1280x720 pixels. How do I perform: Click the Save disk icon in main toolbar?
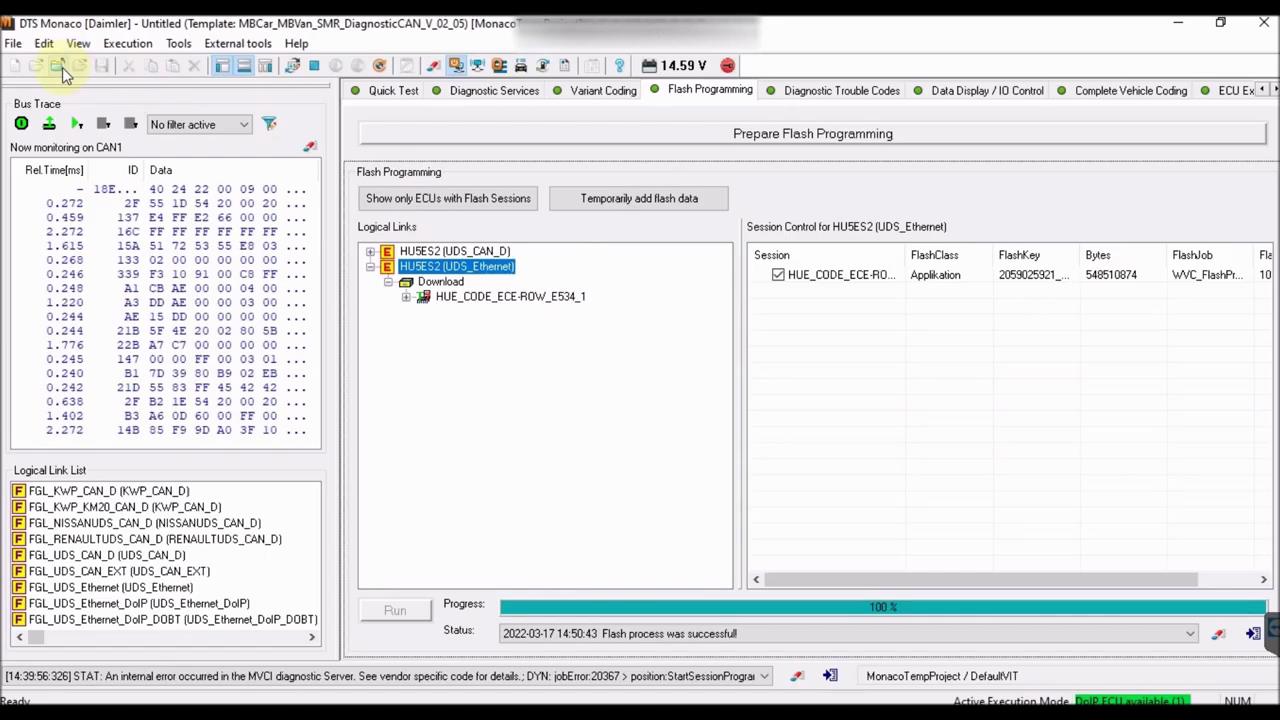coord(102,66)
